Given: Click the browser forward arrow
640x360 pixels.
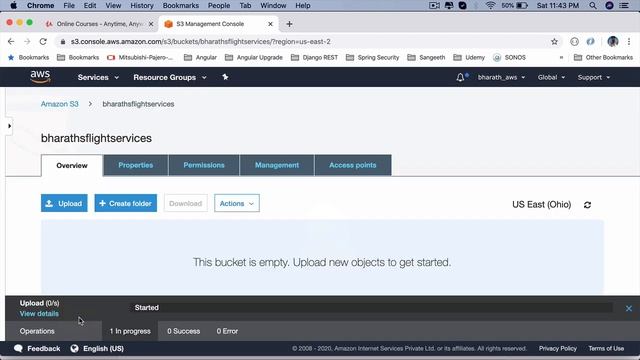Looking at the screenshot, I should point(27,42).
